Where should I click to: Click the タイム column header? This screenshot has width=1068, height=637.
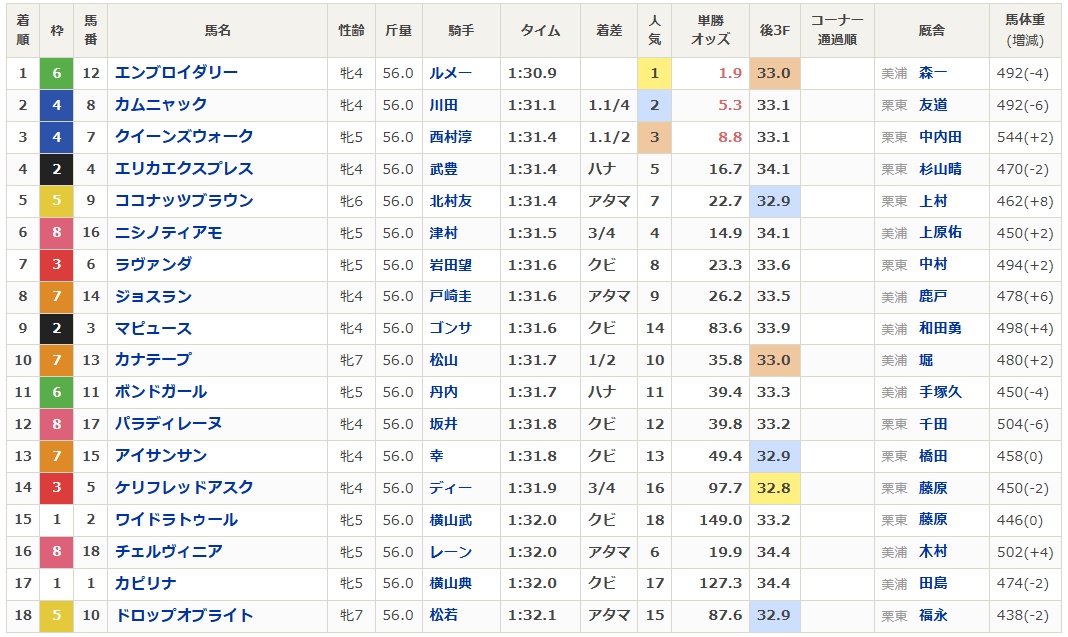[x=540, y=31]
